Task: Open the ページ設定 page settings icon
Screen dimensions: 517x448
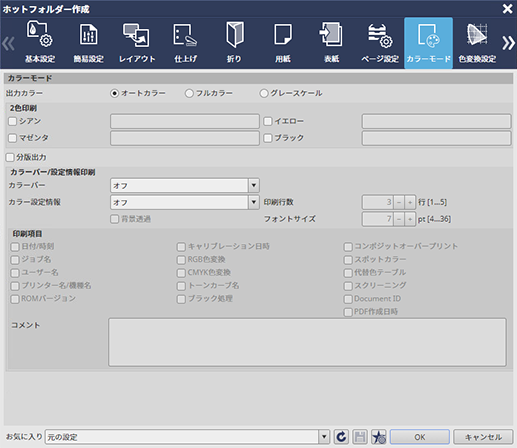Action: 380,43
